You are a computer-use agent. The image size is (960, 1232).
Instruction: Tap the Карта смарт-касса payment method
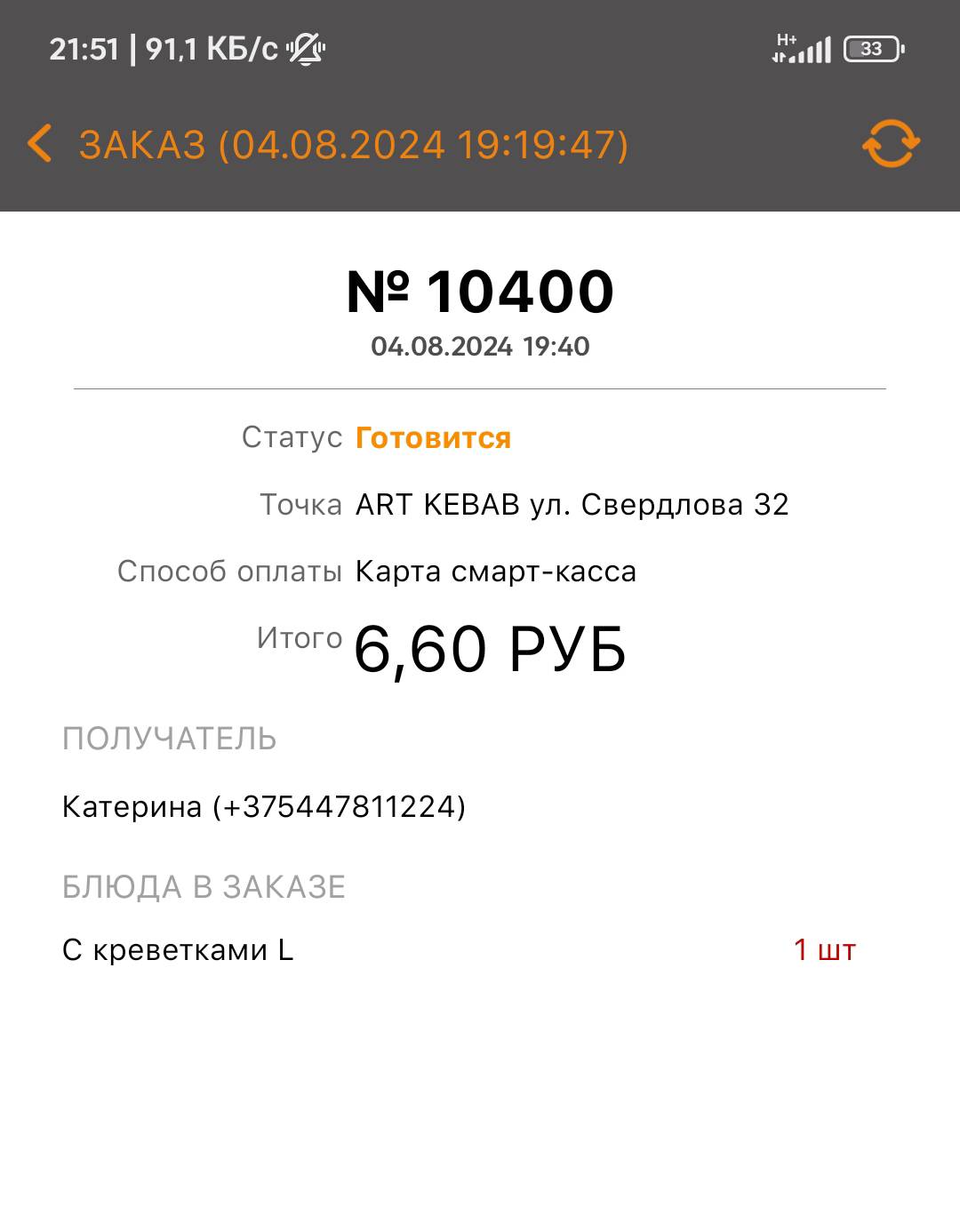tap(495, 572)
